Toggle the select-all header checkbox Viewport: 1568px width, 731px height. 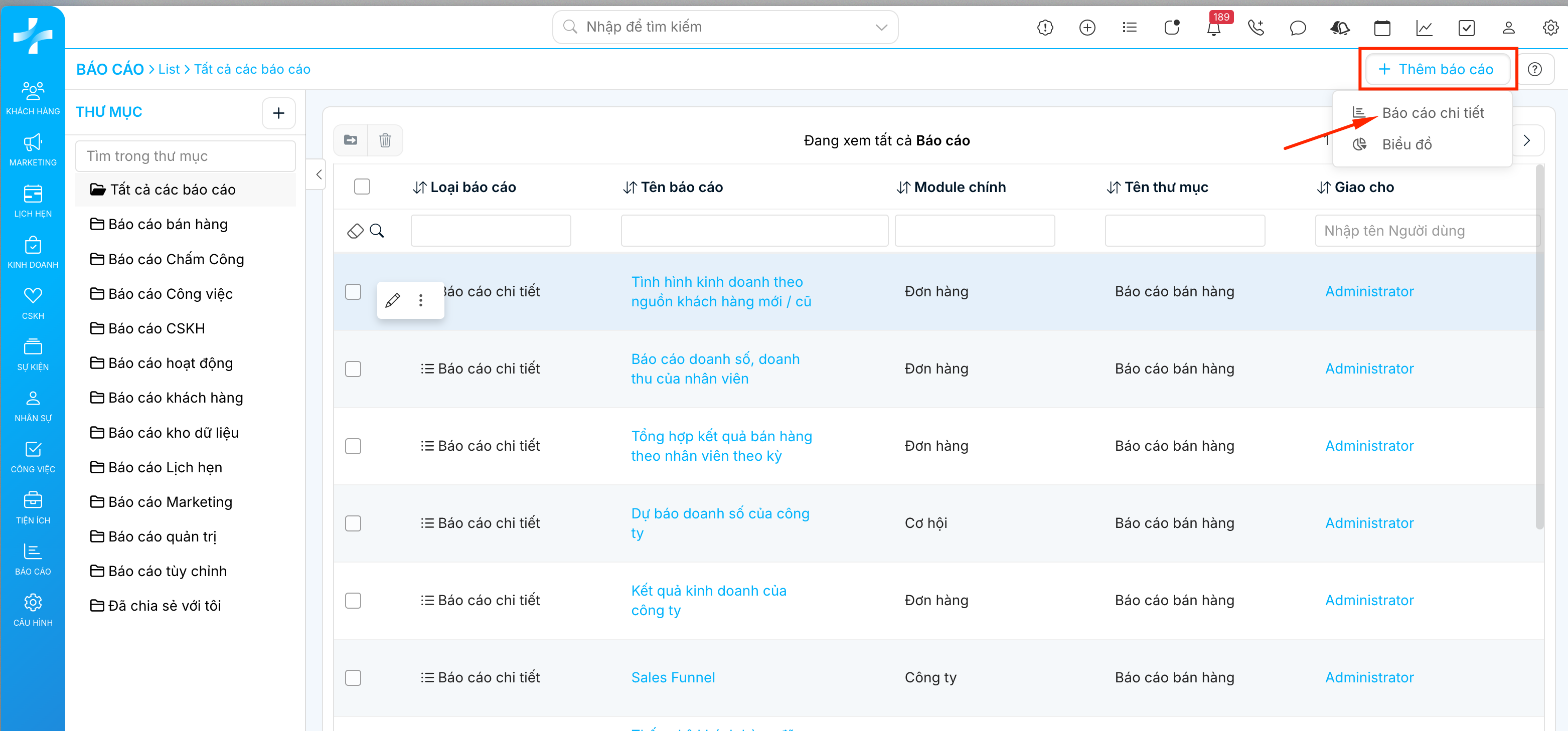[x=362, y=187]
